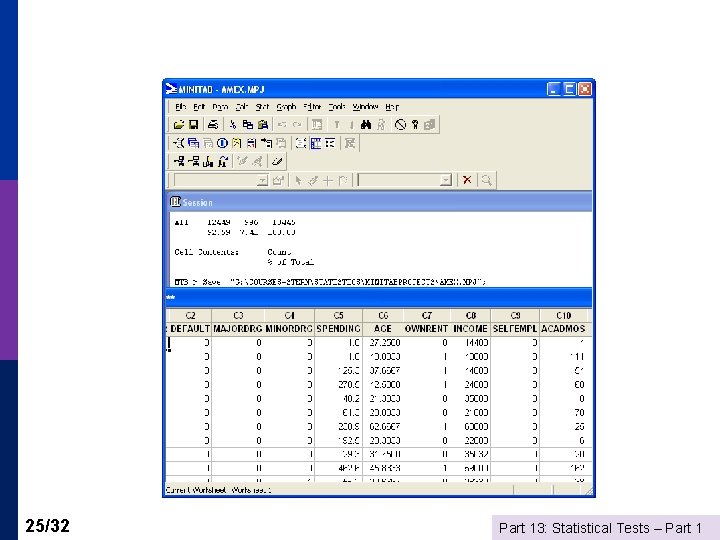Click the Find binoculars icon

pos(366,124)
